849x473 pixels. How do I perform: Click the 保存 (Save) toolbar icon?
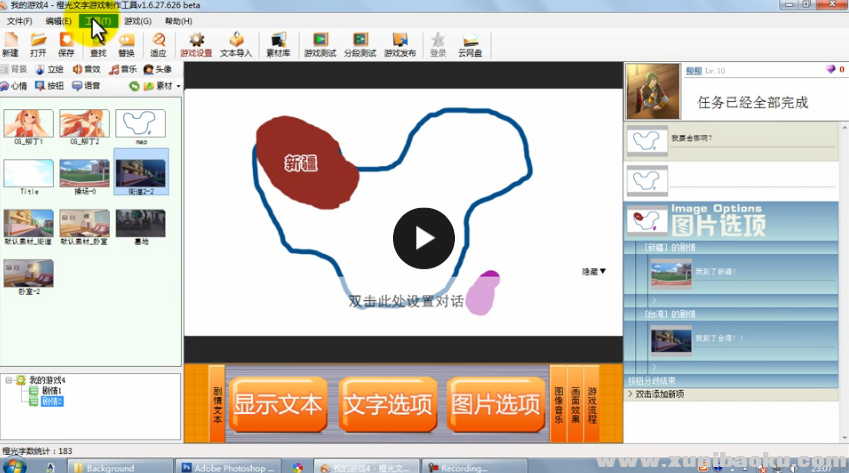pos(66,44)
